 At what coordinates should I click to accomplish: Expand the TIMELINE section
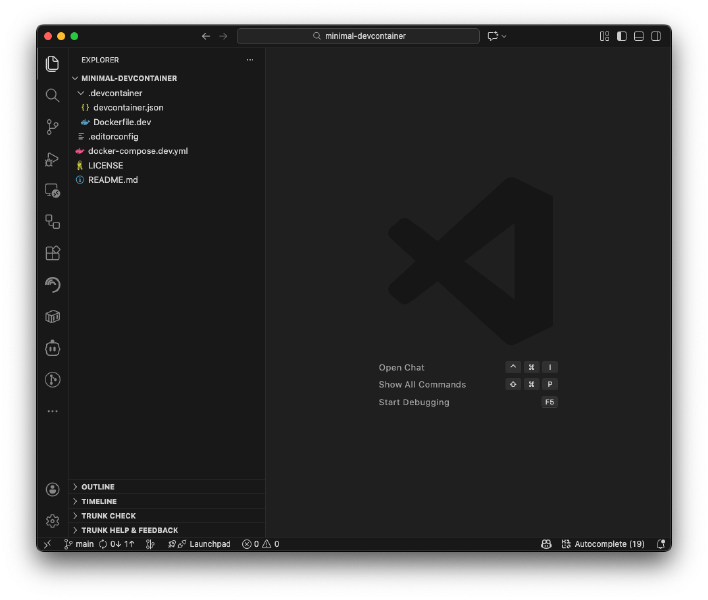167,501
